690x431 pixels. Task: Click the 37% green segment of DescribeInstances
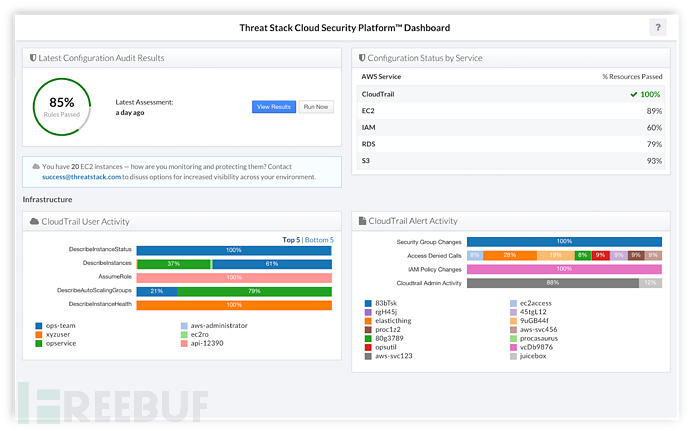point(174,264)
